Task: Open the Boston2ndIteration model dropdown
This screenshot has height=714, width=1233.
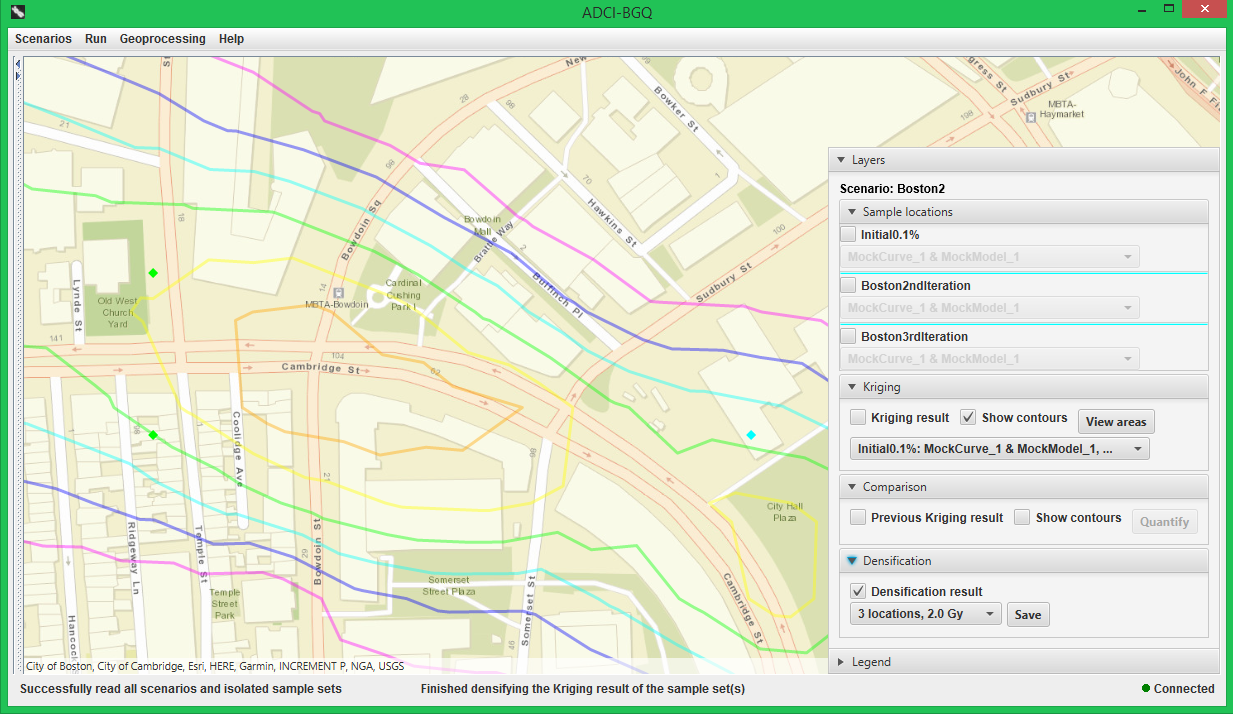Action: (990, 308)
